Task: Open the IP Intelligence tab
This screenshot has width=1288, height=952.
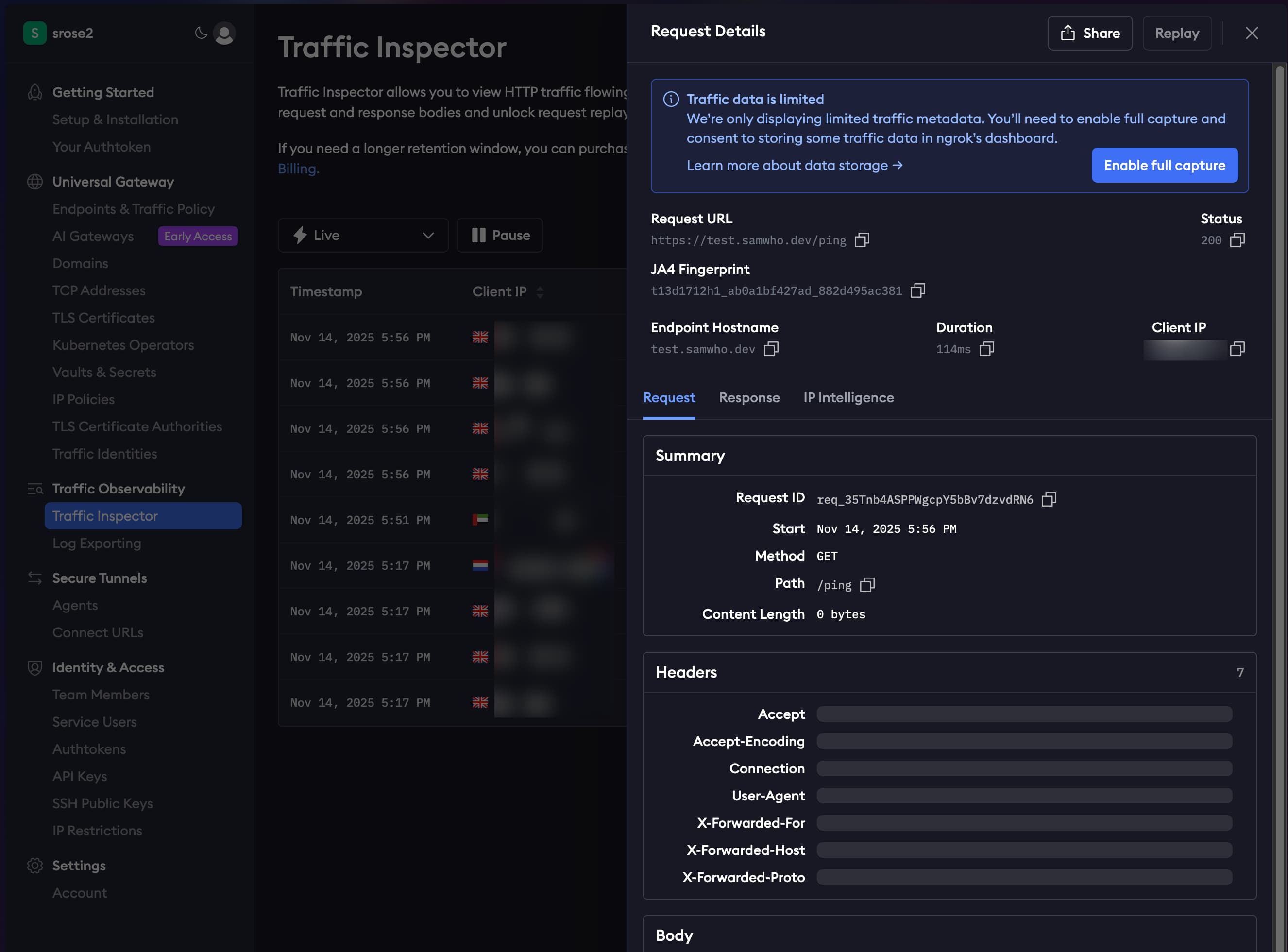Action: [847, 398]
